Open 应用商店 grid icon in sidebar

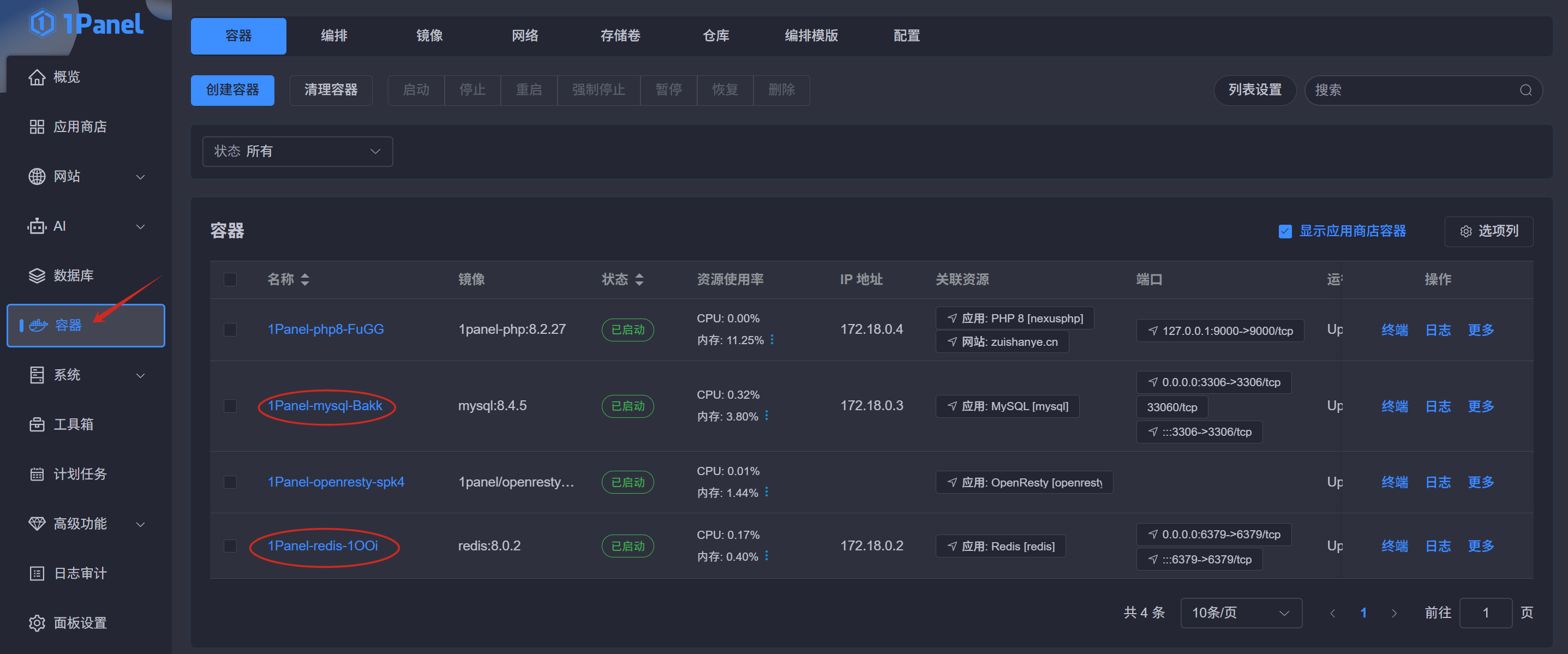pyautogui.click(x=37, y=127)
